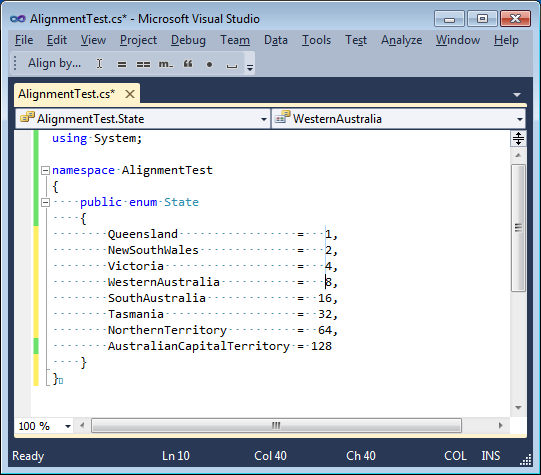Viewport: 541px width, 475px height.
Task: Click the editor split-window handle icon
Action: point(518,139)
